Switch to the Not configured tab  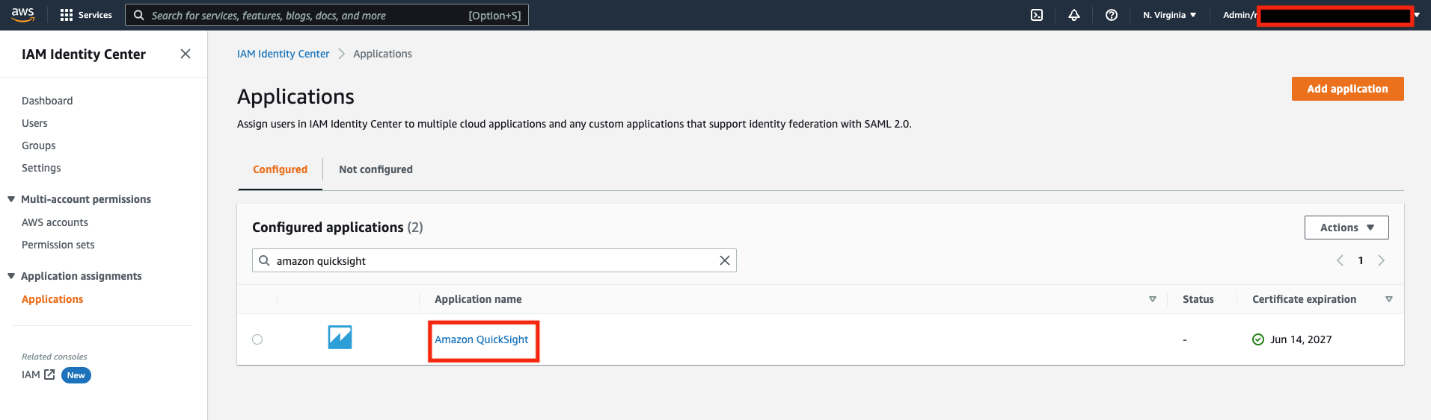coord(376,169)
